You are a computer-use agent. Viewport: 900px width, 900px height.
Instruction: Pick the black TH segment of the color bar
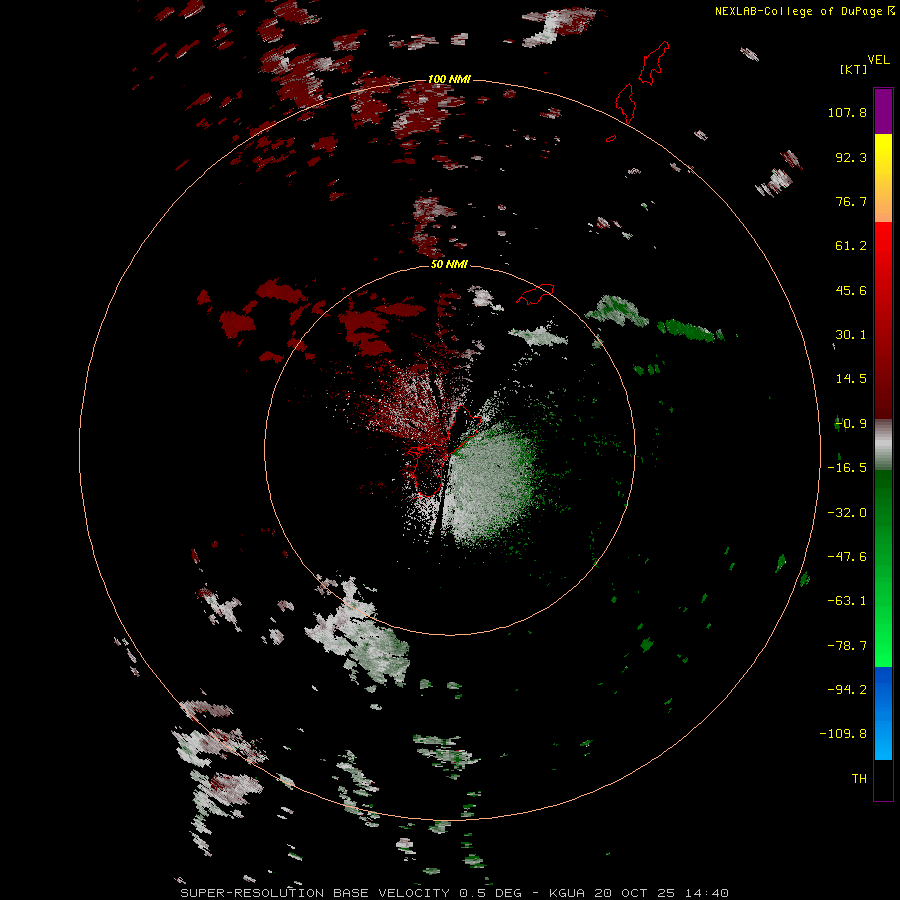coord(883,779)
